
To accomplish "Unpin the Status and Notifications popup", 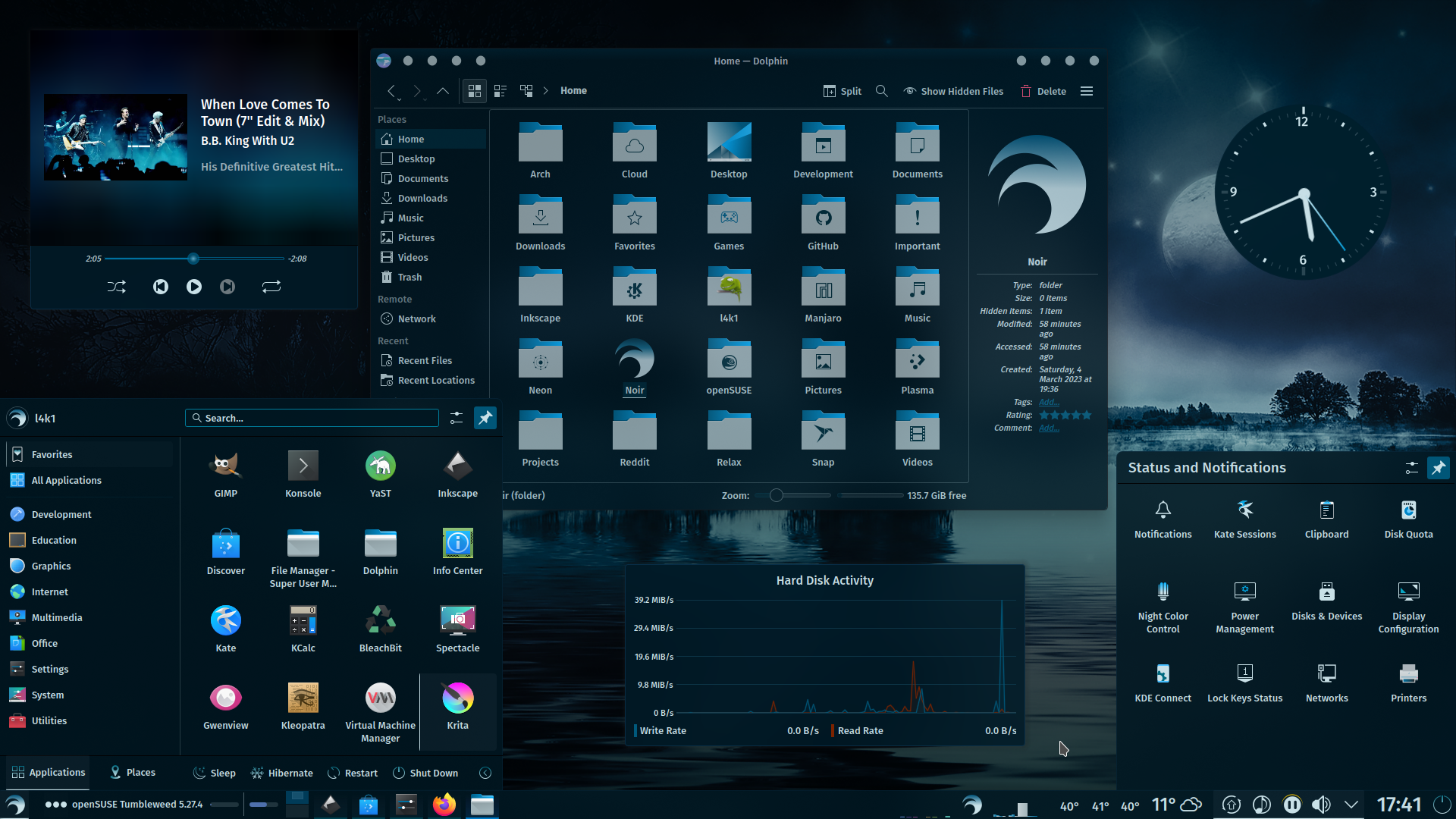I will point(1439,468).
